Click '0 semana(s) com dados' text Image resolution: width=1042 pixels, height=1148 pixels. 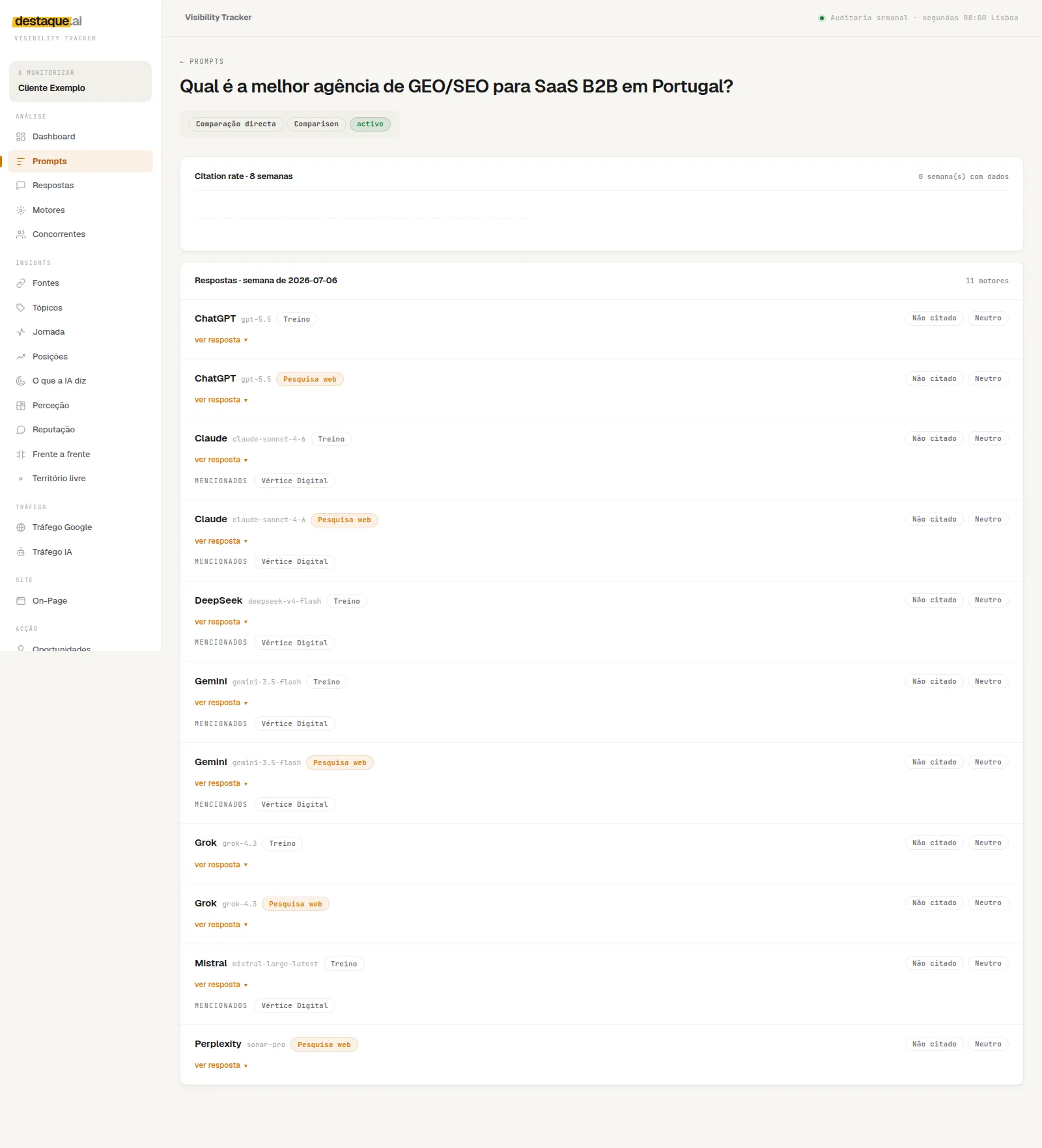coord(964,177)
